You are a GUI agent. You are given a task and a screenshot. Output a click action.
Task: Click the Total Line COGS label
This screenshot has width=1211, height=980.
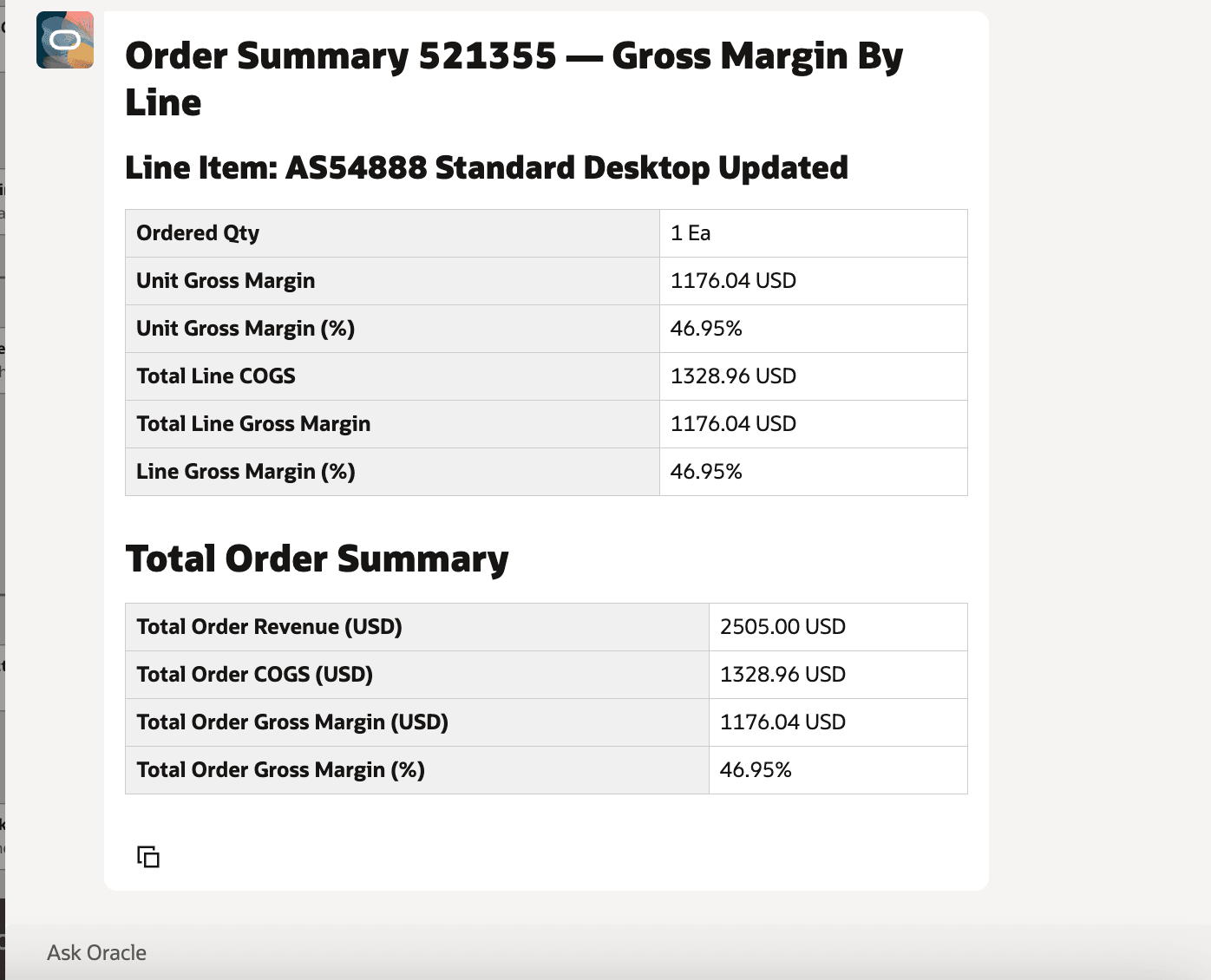click(216, 376)
